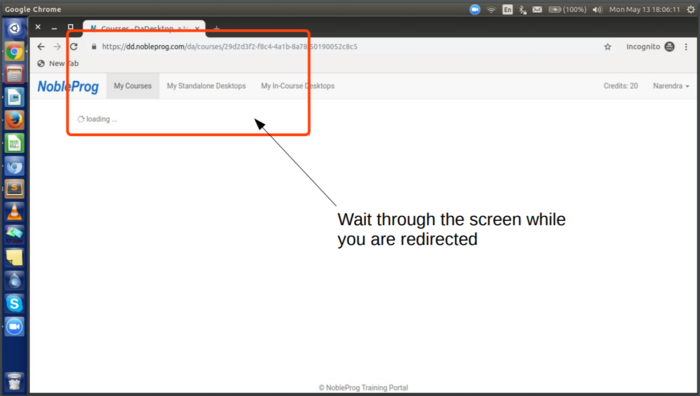
Task: Open VLC media player from the dock
Action: click(14, 212)
